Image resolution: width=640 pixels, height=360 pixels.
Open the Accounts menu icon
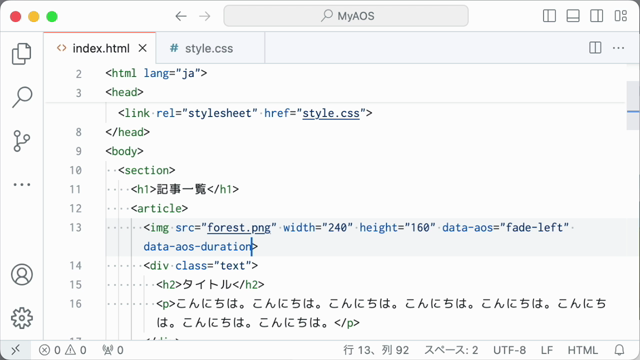point(22,274)
